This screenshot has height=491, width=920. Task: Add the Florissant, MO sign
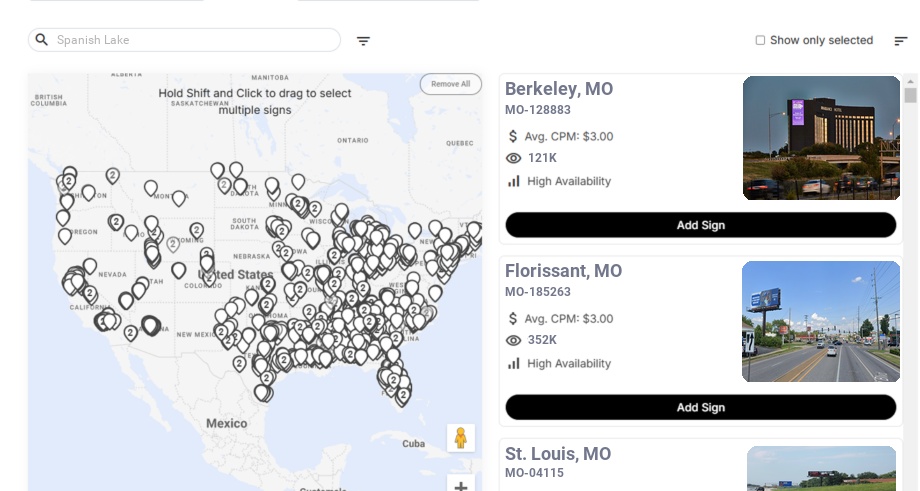[700, 407]
